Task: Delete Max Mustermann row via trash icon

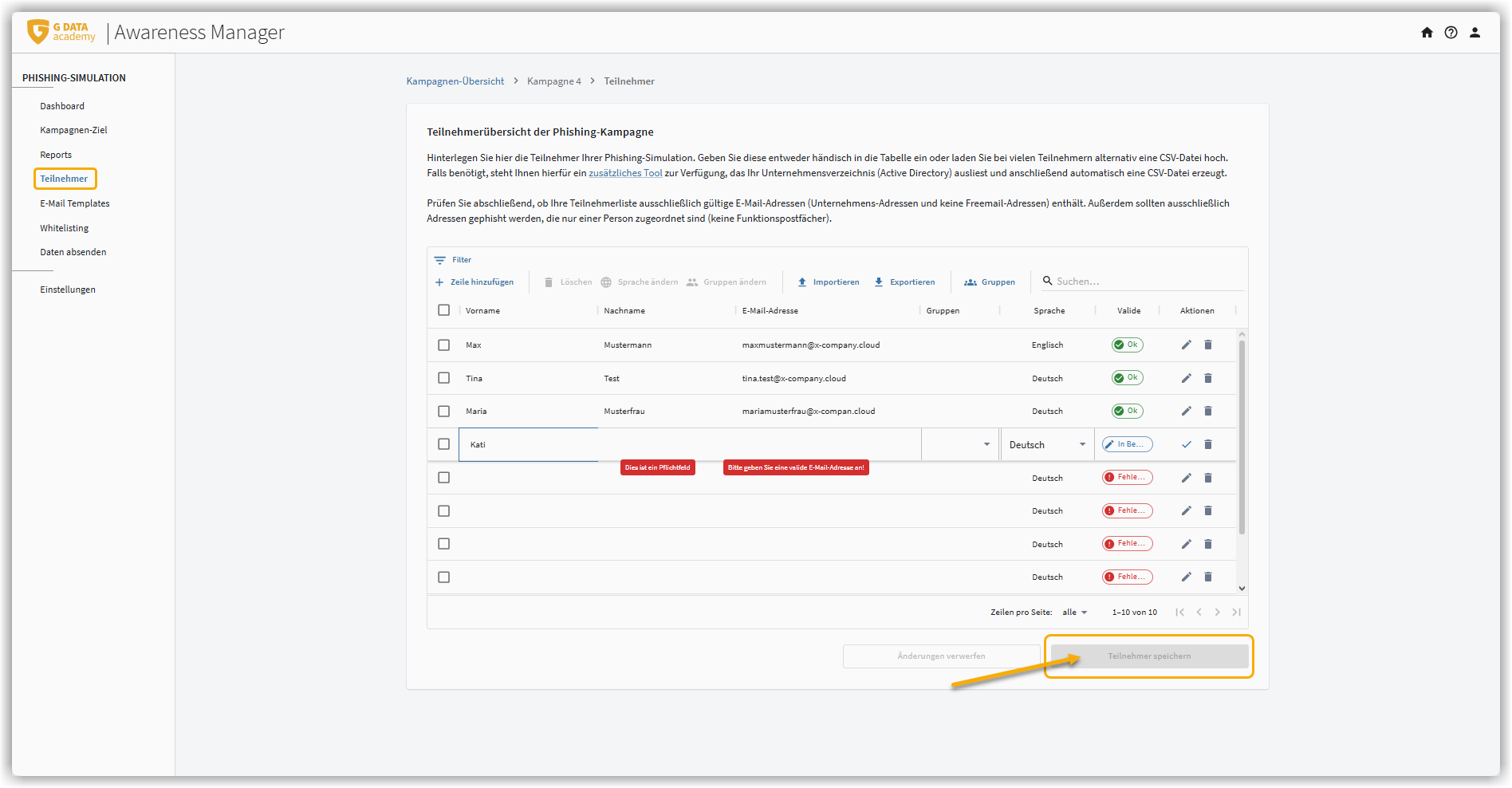Action: point(1208,345)
